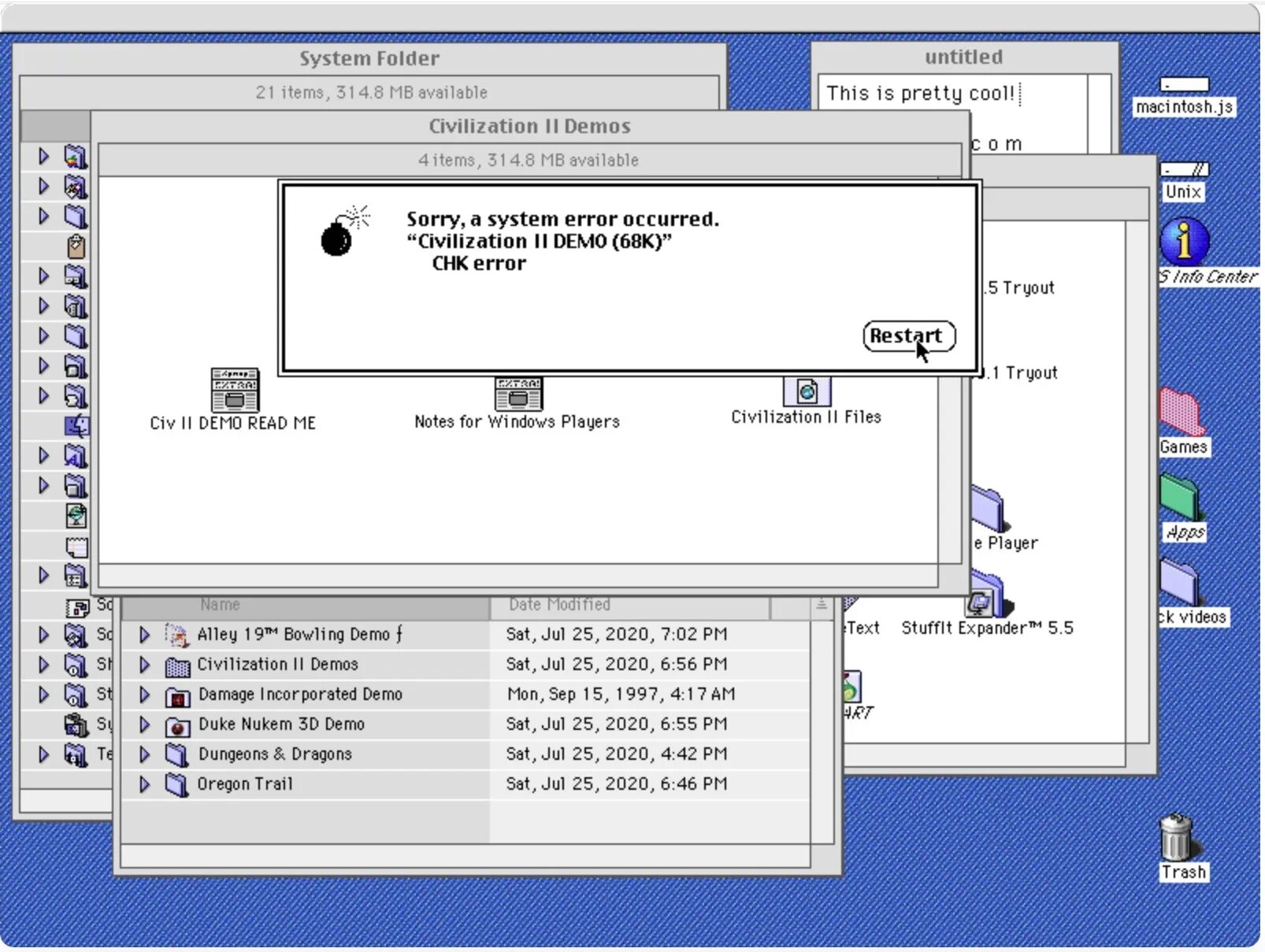Expand the Oregon Trail folder
Screen dimensions: 1265x952
144,784
